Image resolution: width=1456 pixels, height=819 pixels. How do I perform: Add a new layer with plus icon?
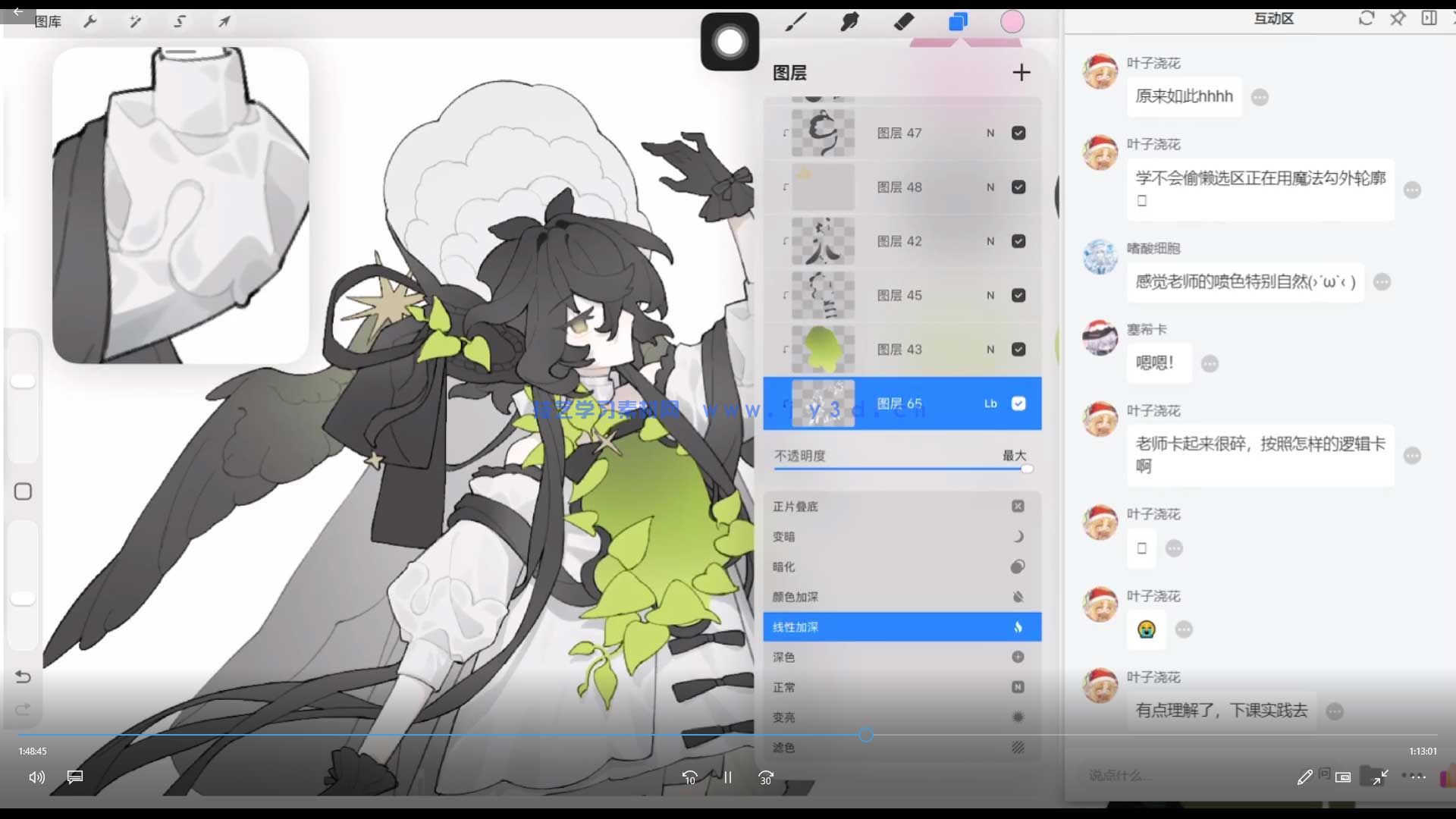click(1021, 73)
